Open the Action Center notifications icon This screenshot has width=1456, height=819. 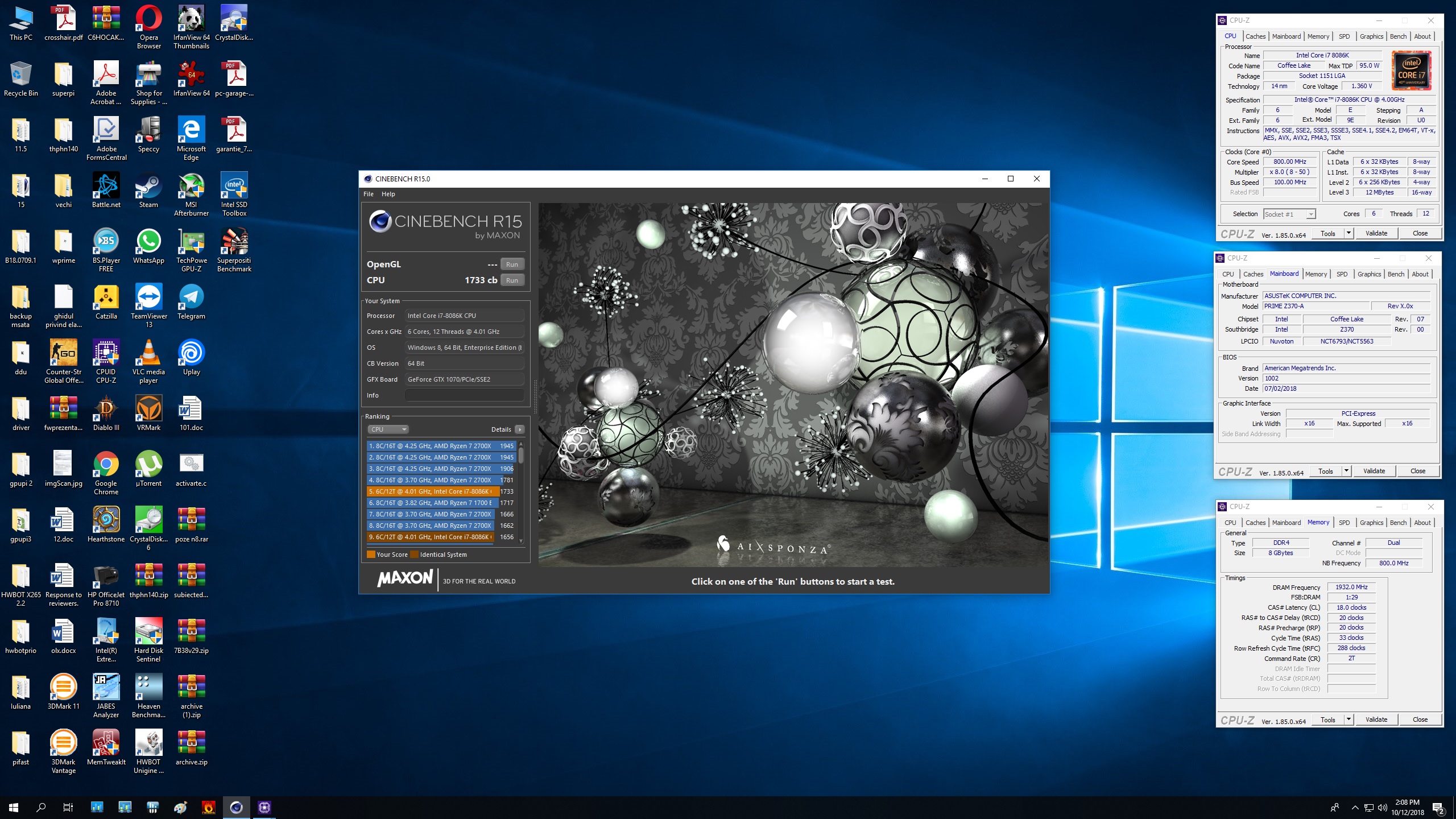[x=1438, y=808]
